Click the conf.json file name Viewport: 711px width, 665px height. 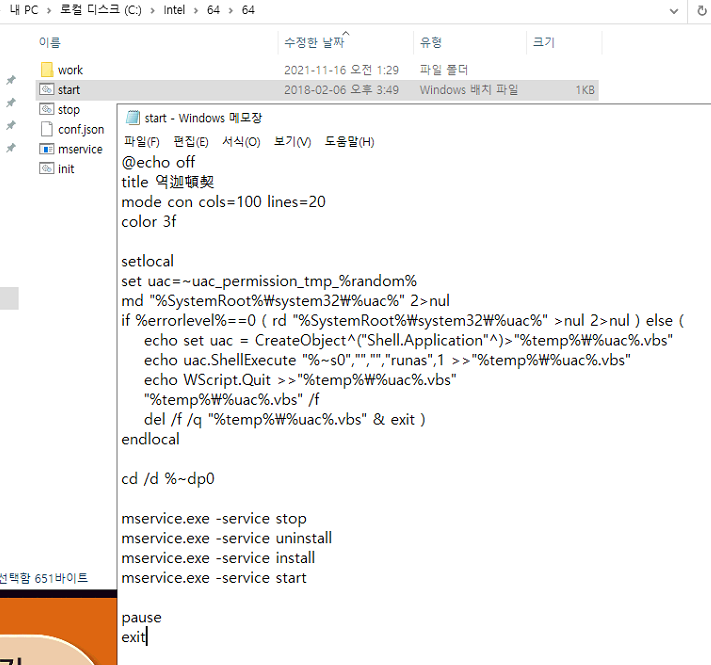pyautogui.click(x=81, y=130)
